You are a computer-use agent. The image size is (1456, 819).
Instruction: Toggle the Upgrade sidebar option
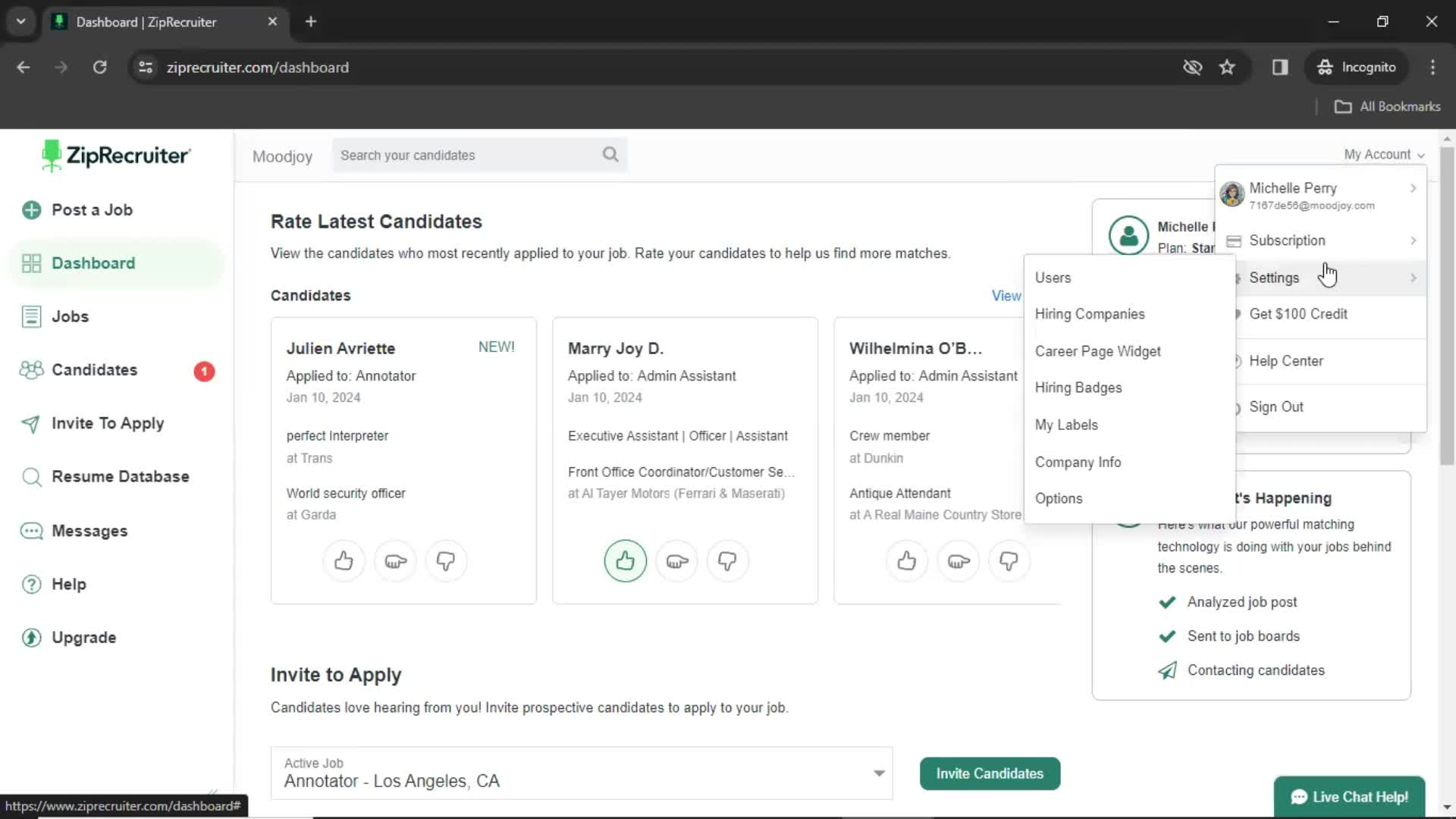[84, 637]
